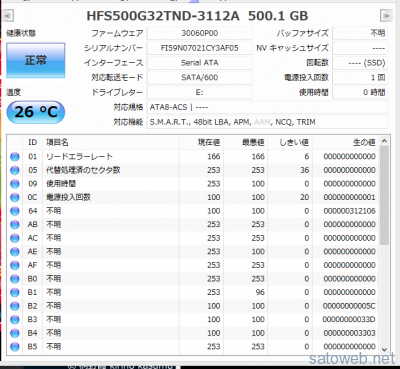The height and width of the screenshot is (369, 400).
Task: Click raw value 000000000001
Action: tap(349, 197)
